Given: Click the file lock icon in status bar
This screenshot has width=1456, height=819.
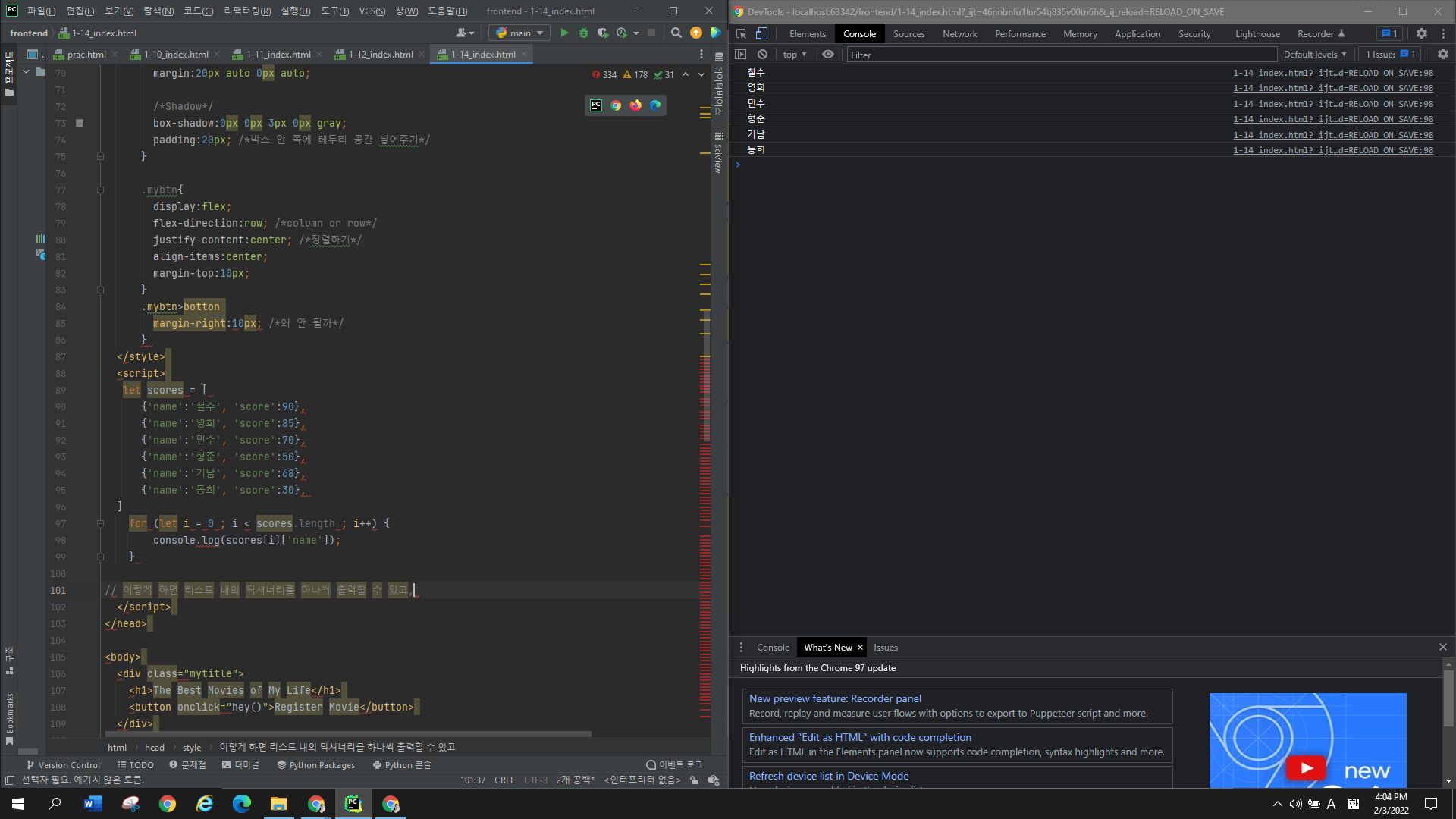Looking at the screenshot, I should (695, 780).
